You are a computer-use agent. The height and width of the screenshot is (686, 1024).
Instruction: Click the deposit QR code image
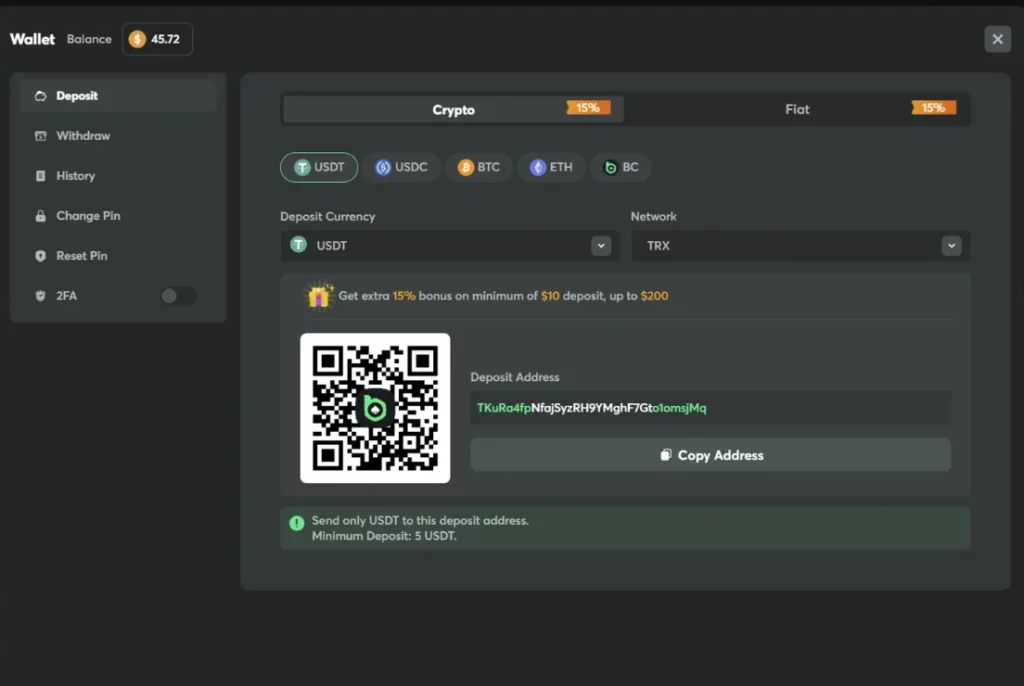click(x=375, y=408)
